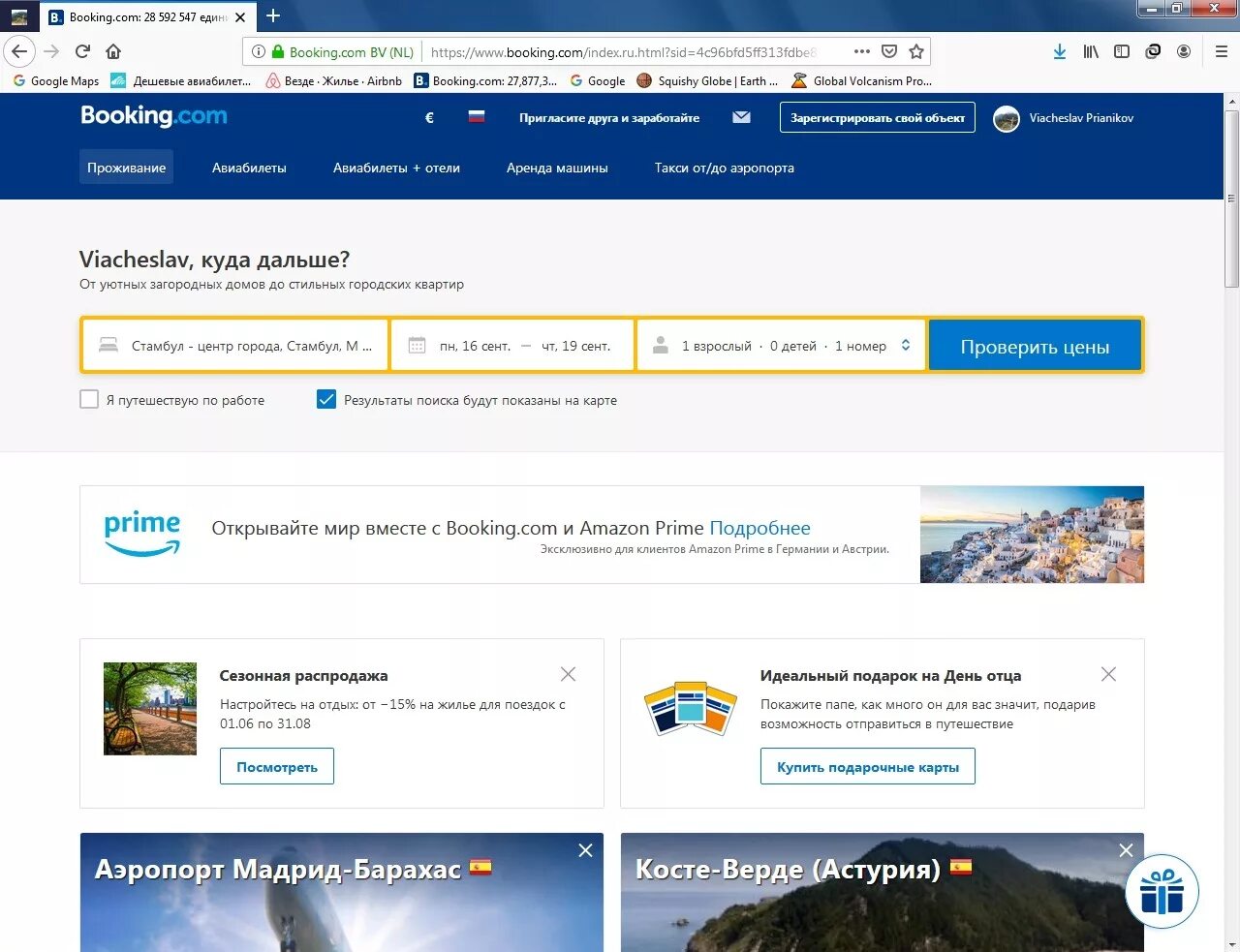Click the gift cards illustration
Image resolution: width=1240 pixels, height=952 pixels.
[691, 708]
